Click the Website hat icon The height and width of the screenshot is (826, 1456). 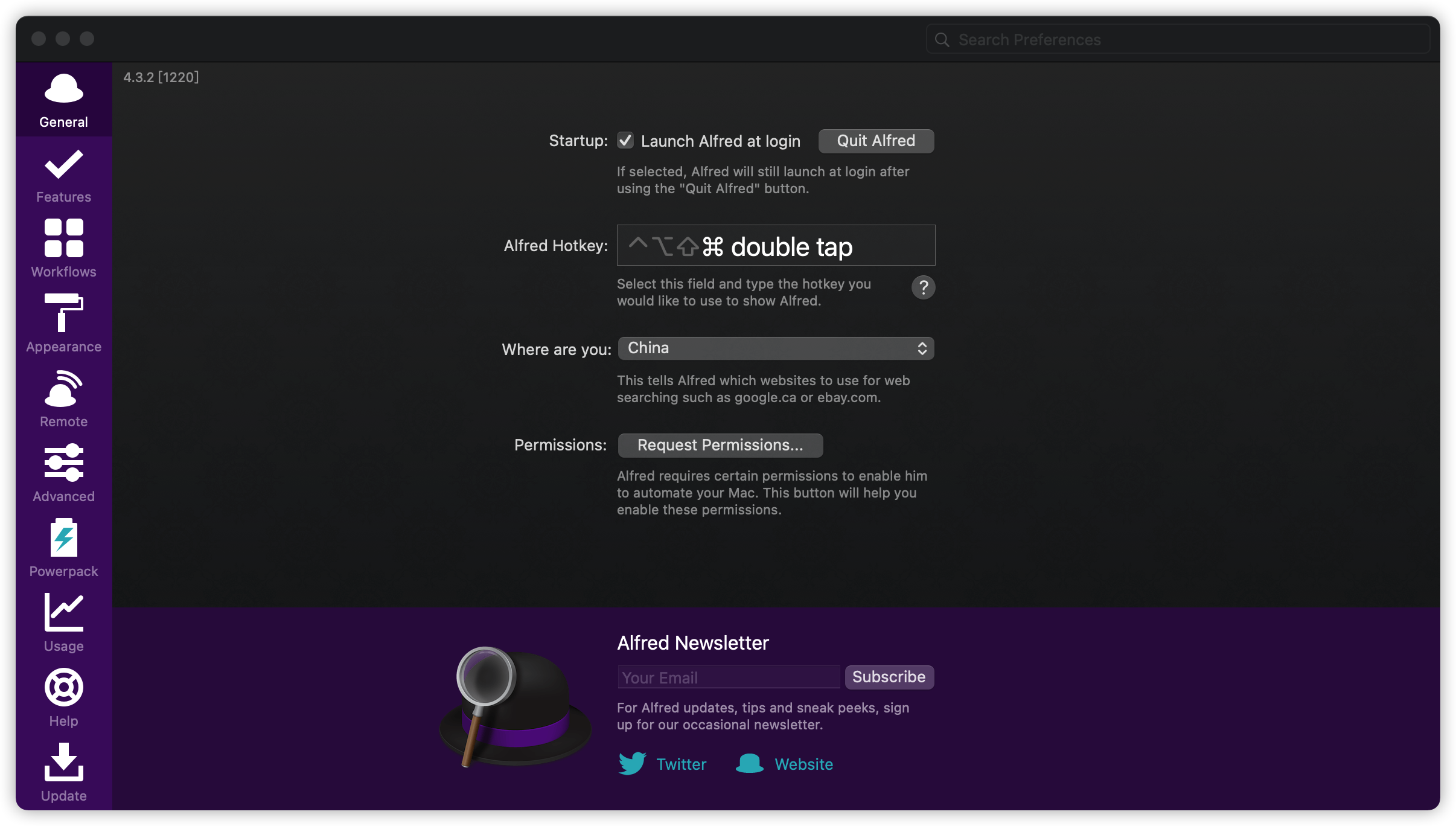click(x=750, y=764)
